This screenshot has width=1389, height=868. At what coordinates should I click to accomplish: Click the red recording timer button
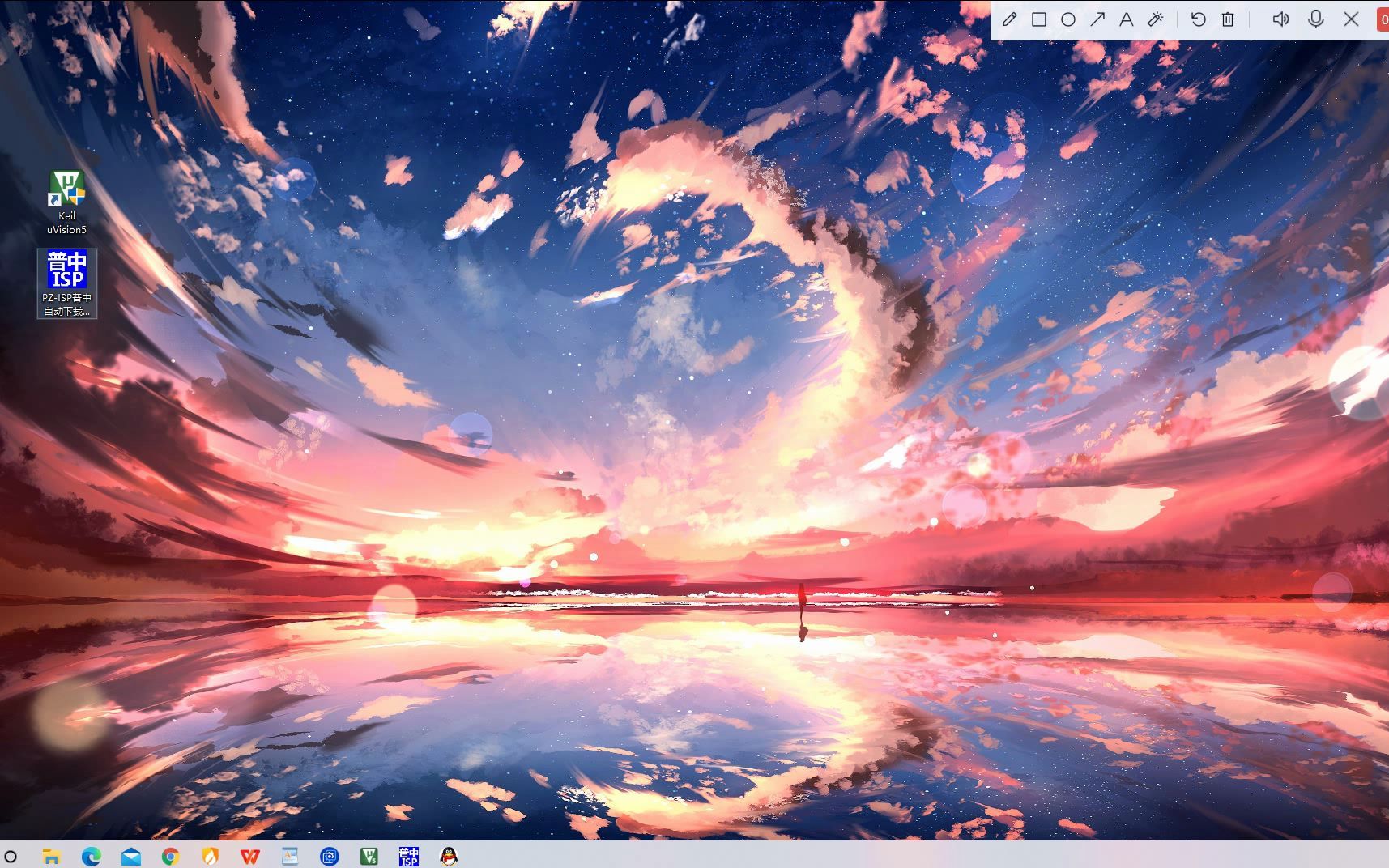tap(1383, 19)
